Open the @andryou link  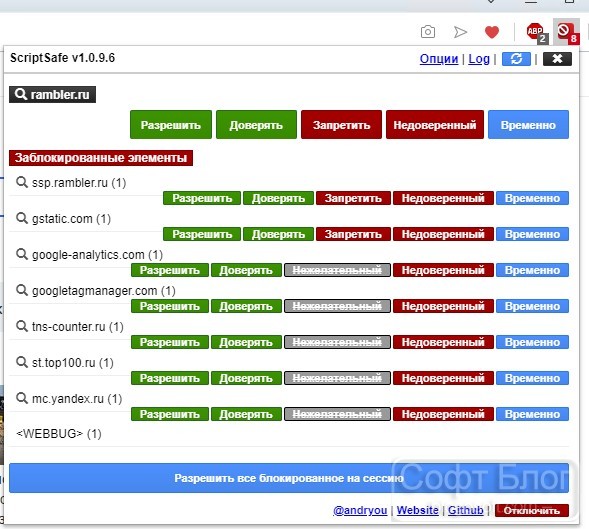pyautogui.click(x=360, y=510)
